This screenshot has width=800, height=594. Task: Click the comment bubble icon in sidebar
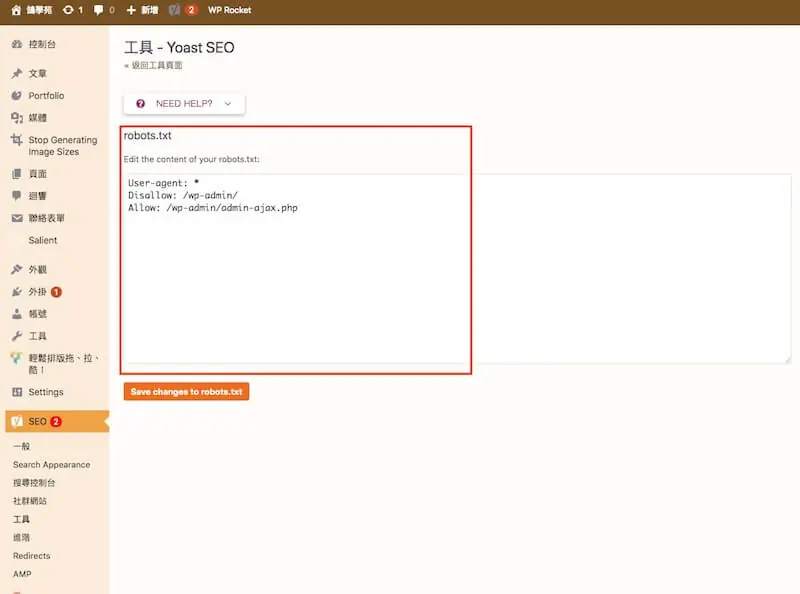coord(17,196)
